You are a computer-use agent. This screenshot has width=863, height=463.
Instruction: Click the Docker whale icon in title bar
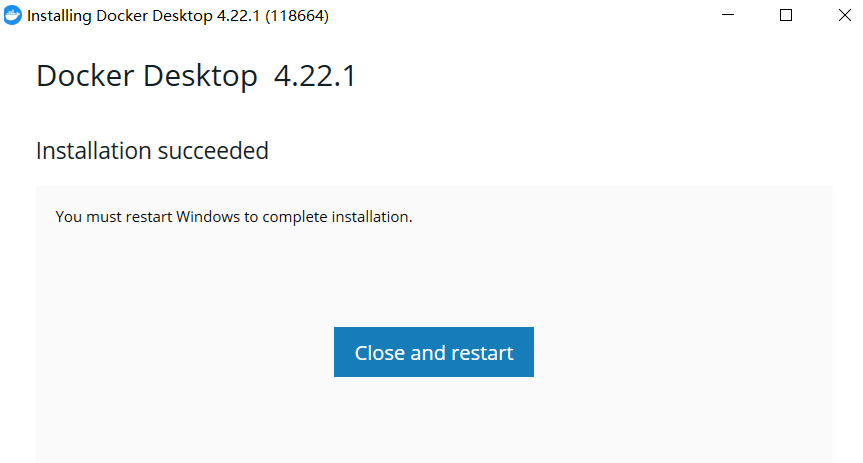click(13, 16)
